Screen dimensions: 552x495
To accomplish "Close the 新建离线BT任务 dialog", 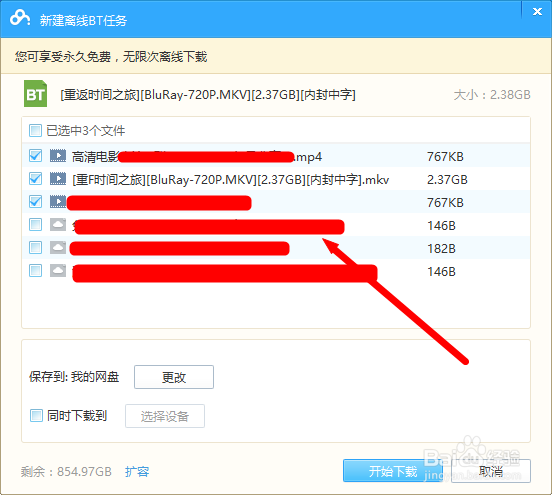I will (537, 12).
